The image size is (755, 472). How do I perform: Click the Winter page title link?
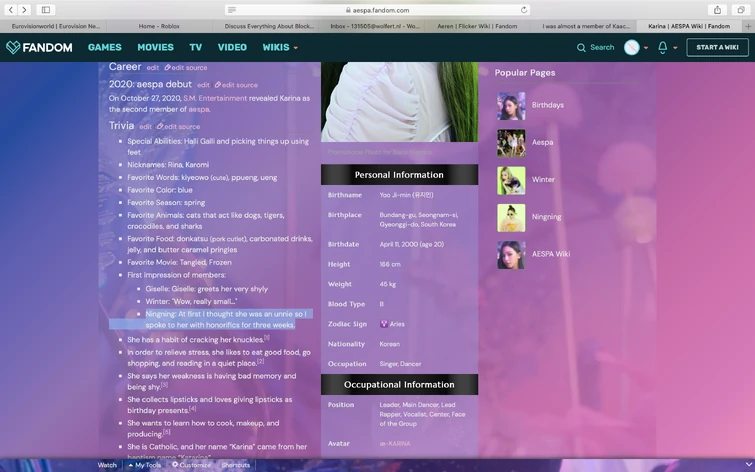click(x=543, y=180)
